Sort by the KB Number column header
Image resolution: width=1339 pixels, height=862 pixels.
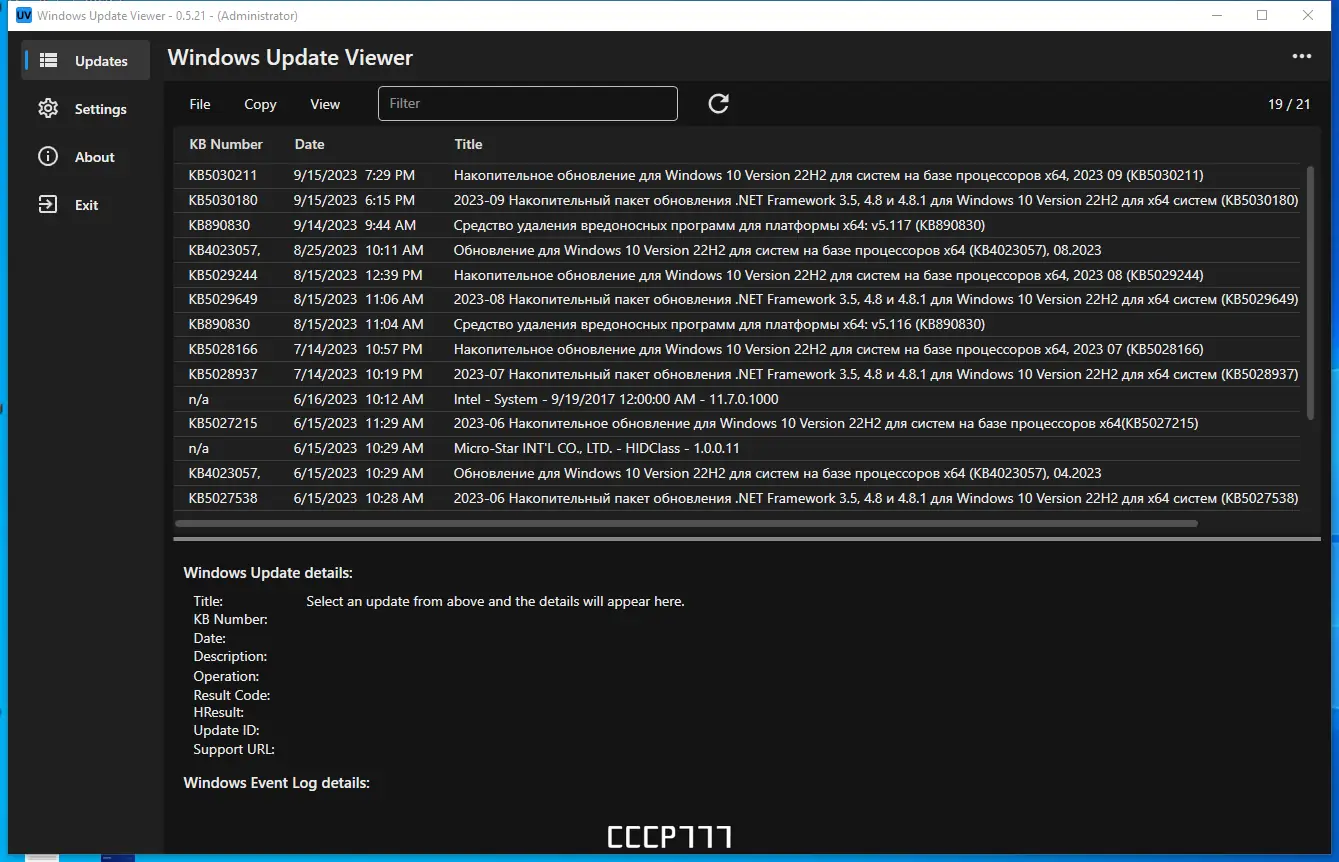(226, 144)
